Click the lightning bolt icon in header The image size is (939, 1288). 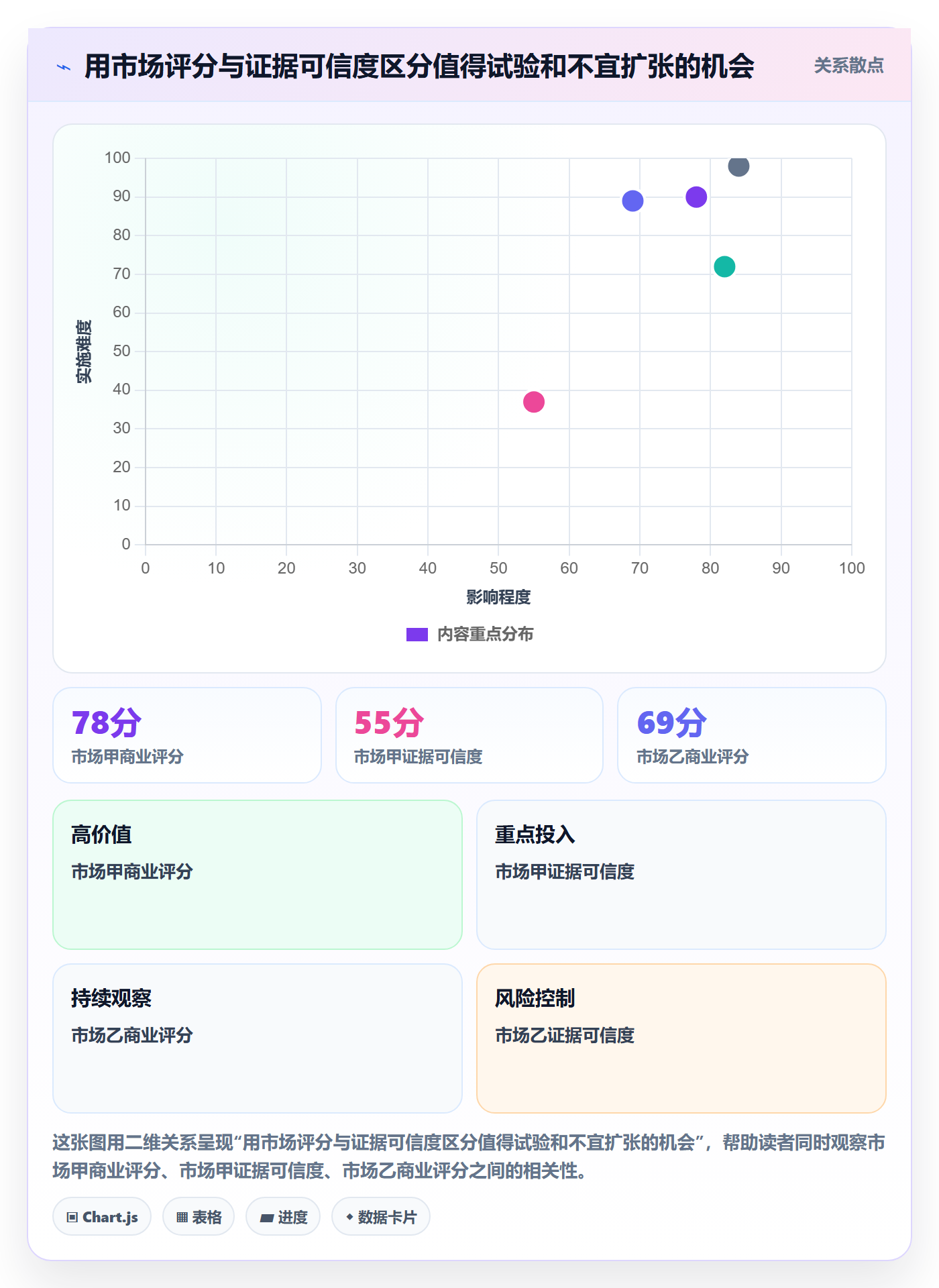pyautogui.click(x=64, y=67)
